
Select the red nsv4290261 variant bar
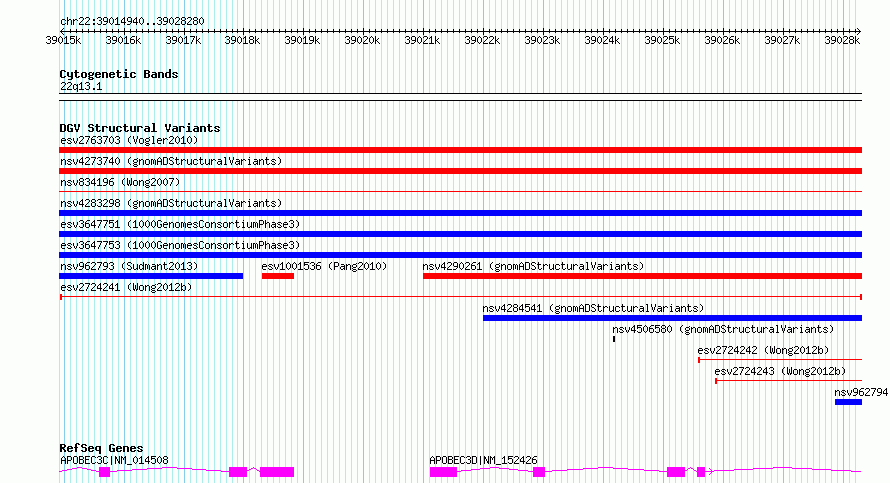(x=643, y=276)
